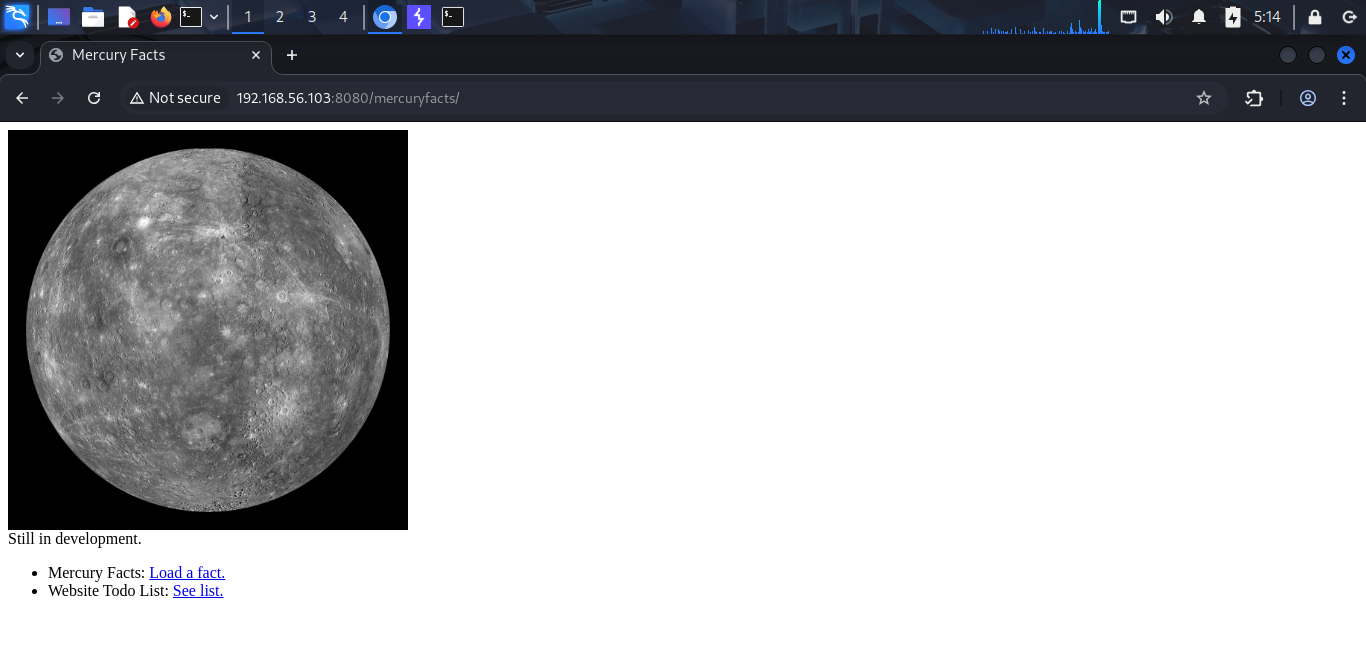Open the browser profile icon

(1308, 97)
